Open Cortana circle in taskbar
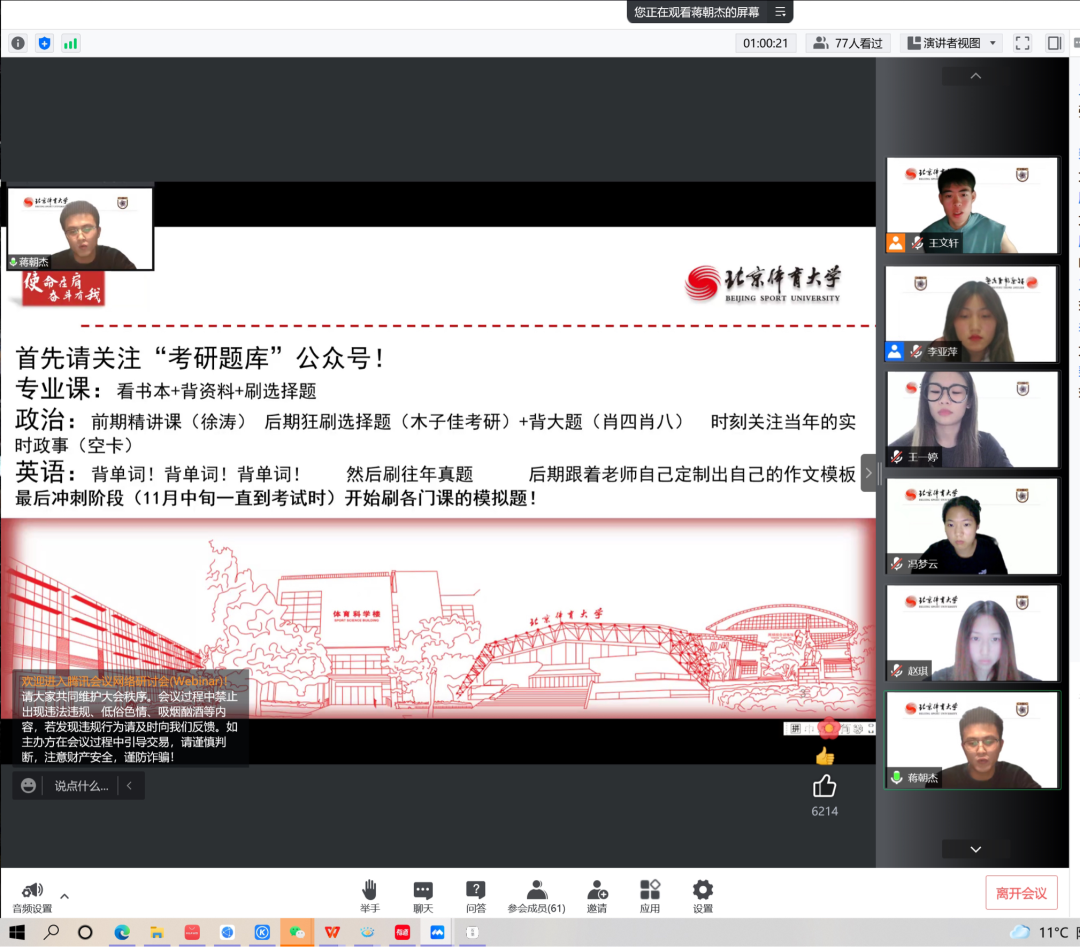This screenshot has height=947, width=1080. (85, 933)
